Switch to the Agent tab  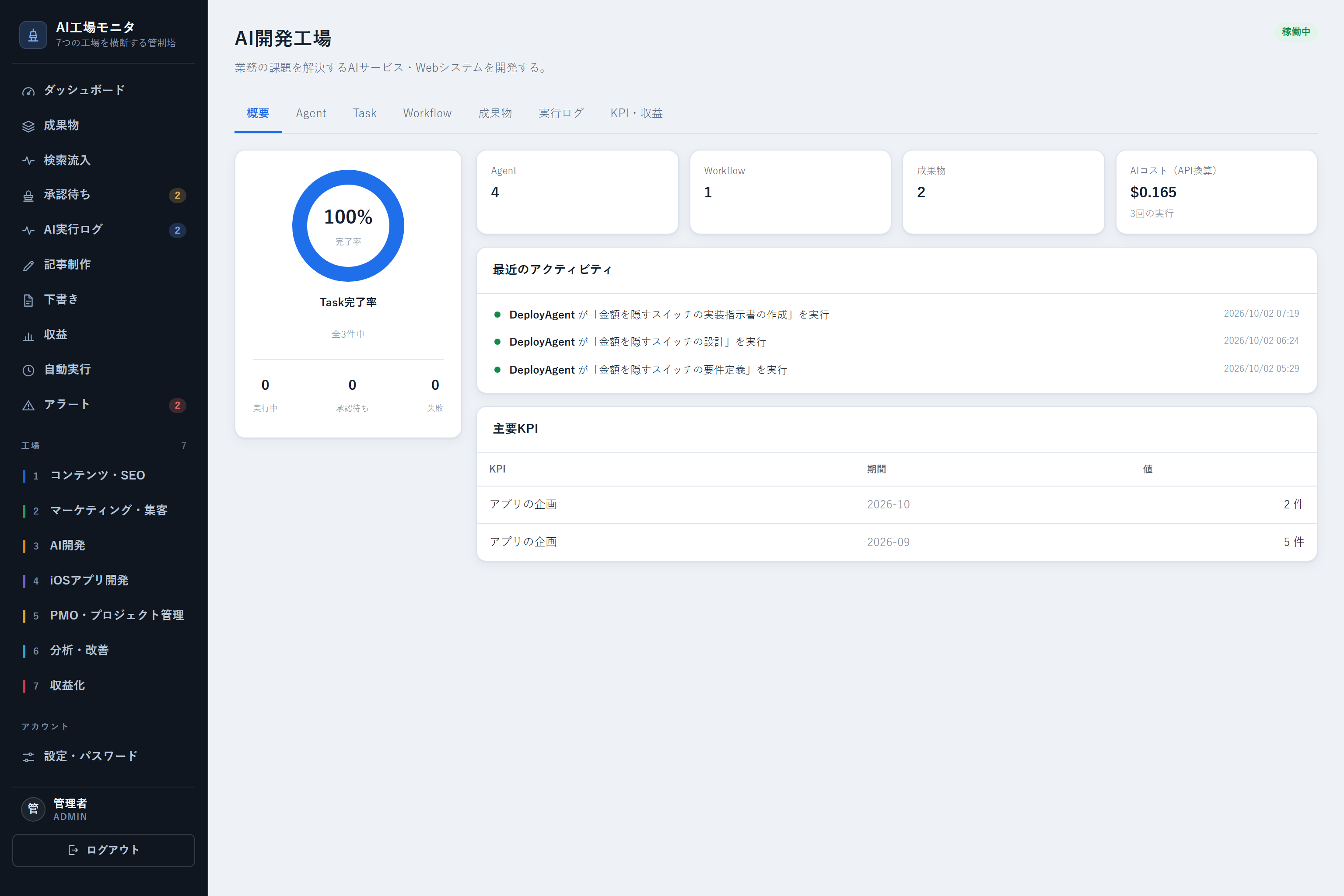pyautogui.click(x=311, y=113)
